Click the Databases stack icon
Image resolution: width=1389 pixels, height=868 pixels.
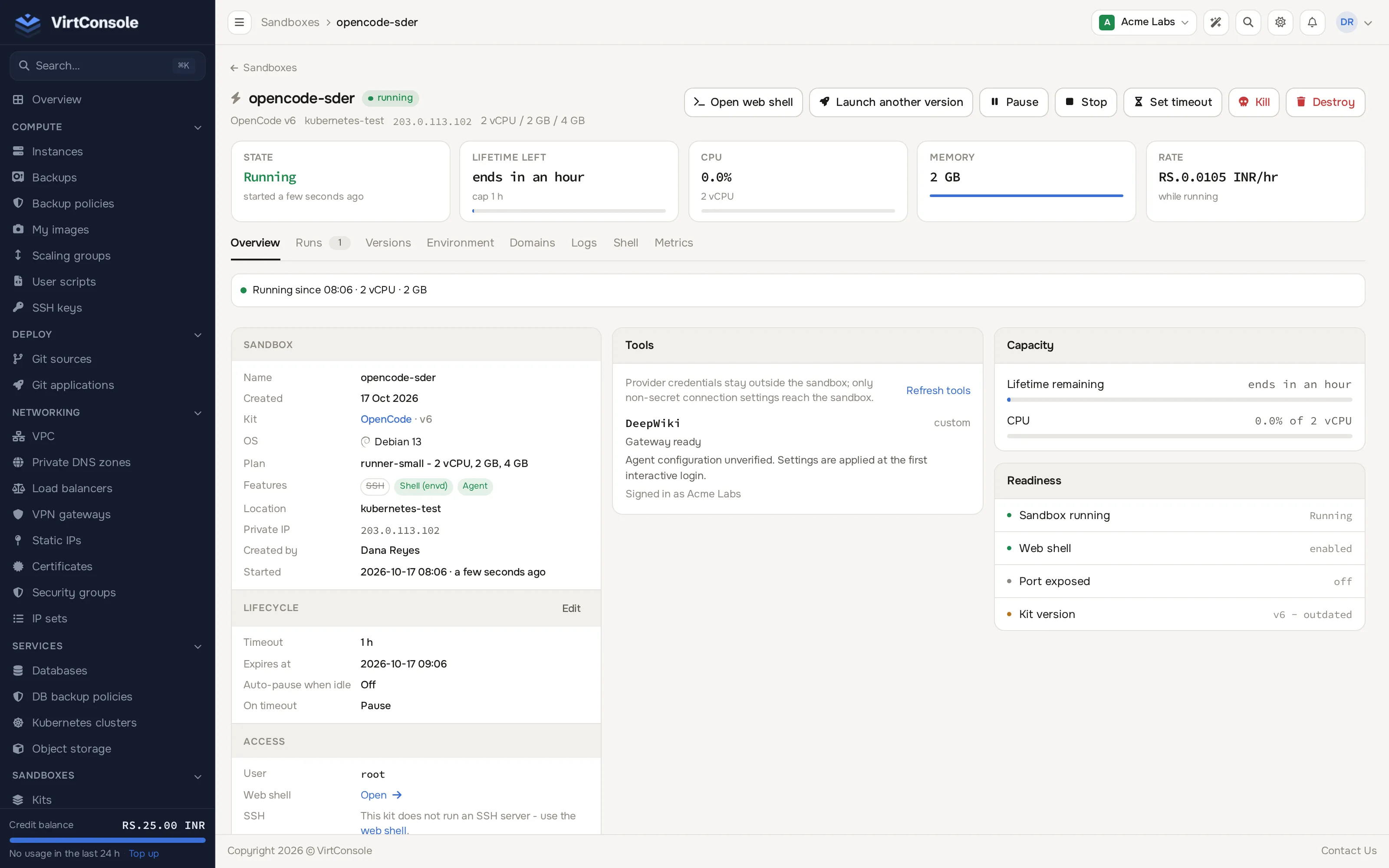[x=18, y=671]
